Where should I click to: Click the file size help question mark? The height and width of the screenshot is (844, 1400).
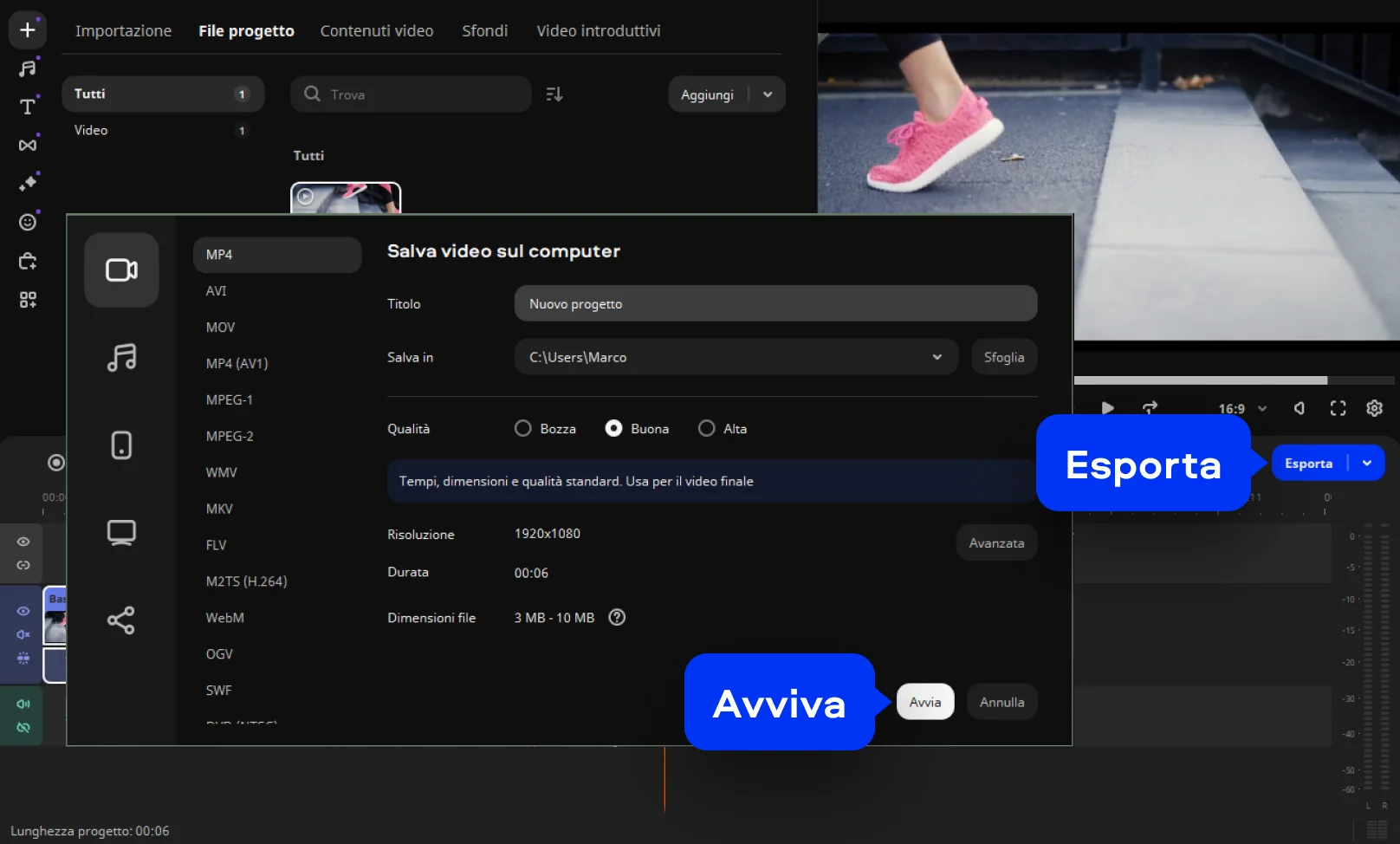(x=617, y=618)
